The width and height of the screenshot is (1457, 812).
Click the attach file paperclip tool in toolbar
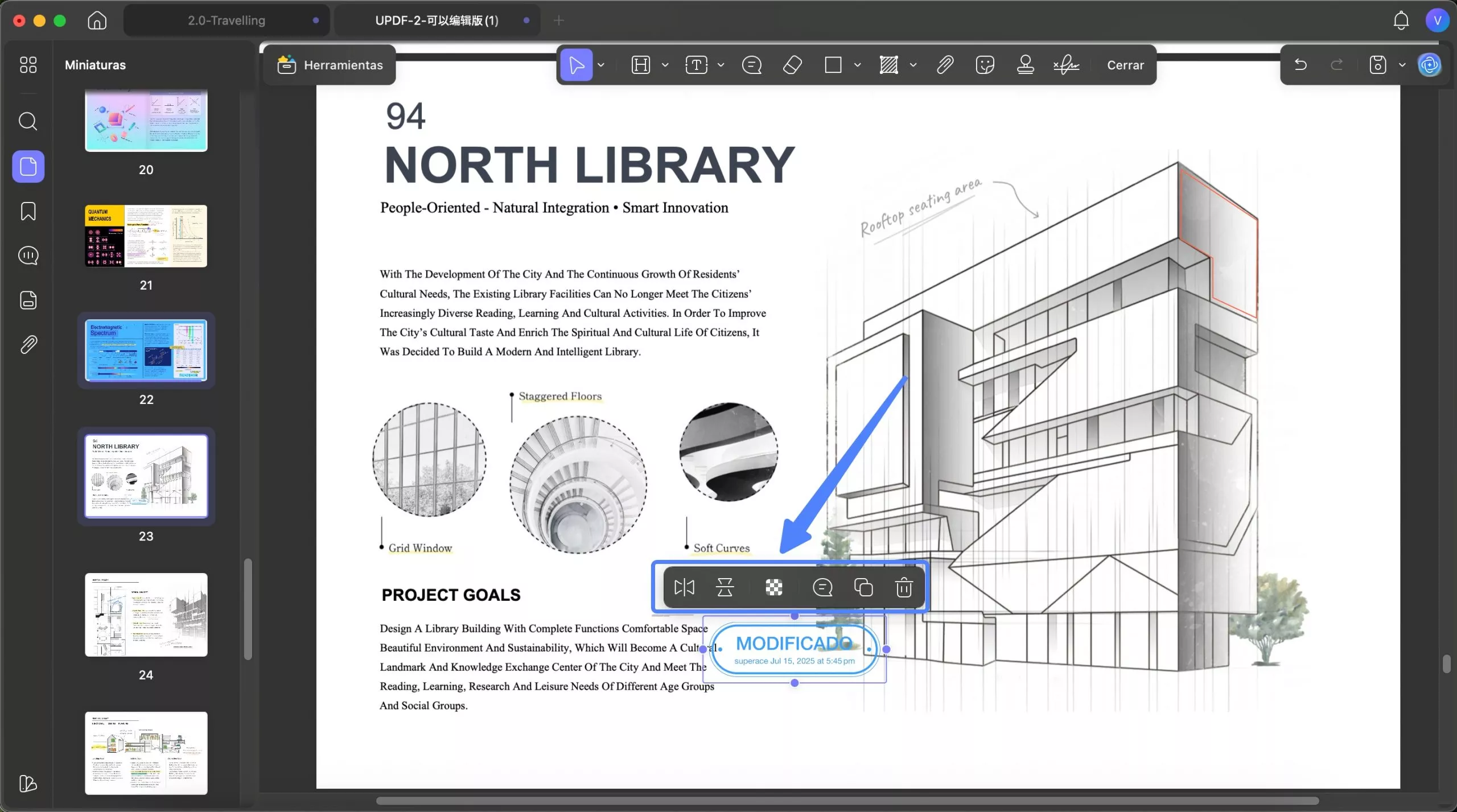(945, 65)
